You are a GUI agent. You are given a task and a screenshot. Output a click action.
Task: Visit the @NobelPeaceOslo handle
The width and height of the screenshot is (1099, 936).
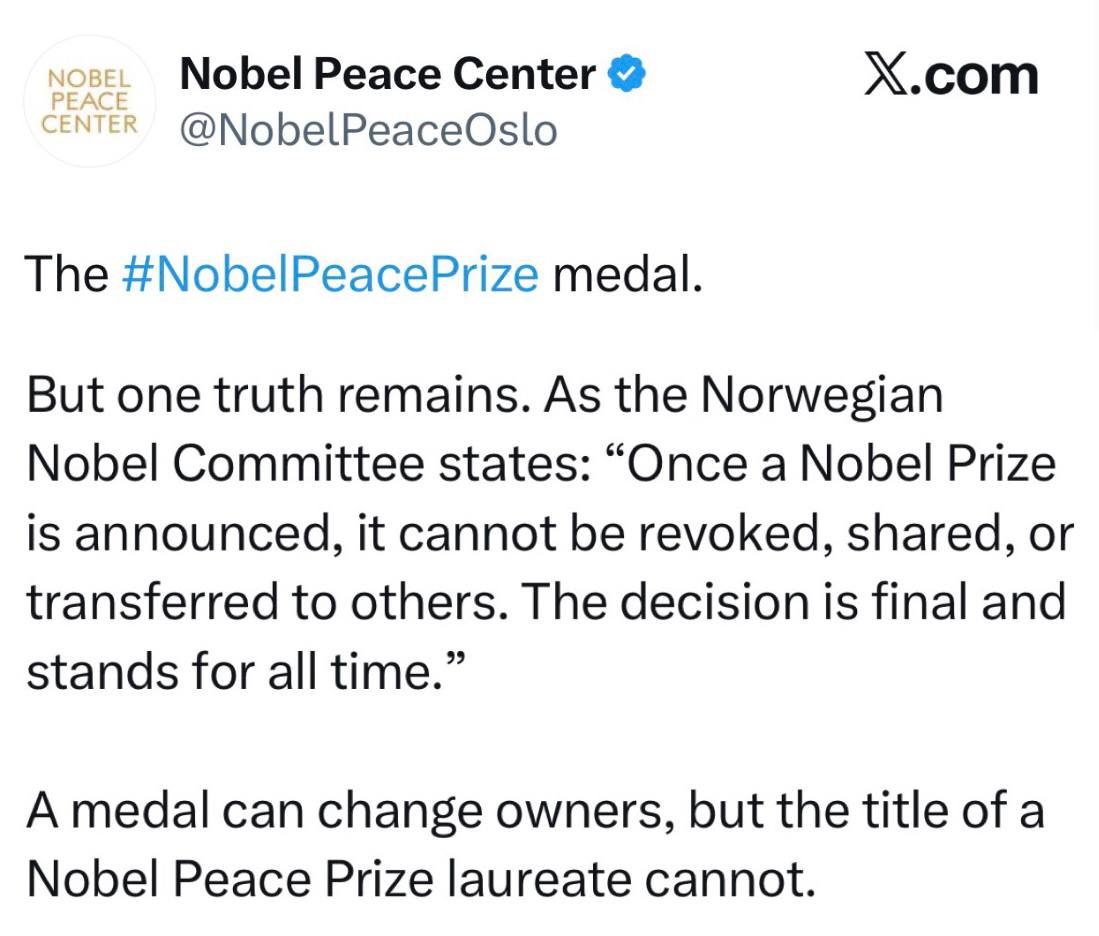(367, 130)
